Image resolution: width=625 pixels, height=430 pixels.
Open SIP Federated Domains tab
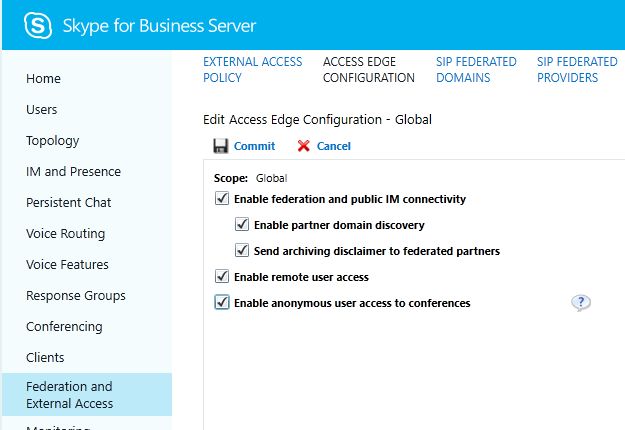pos(476,70)
